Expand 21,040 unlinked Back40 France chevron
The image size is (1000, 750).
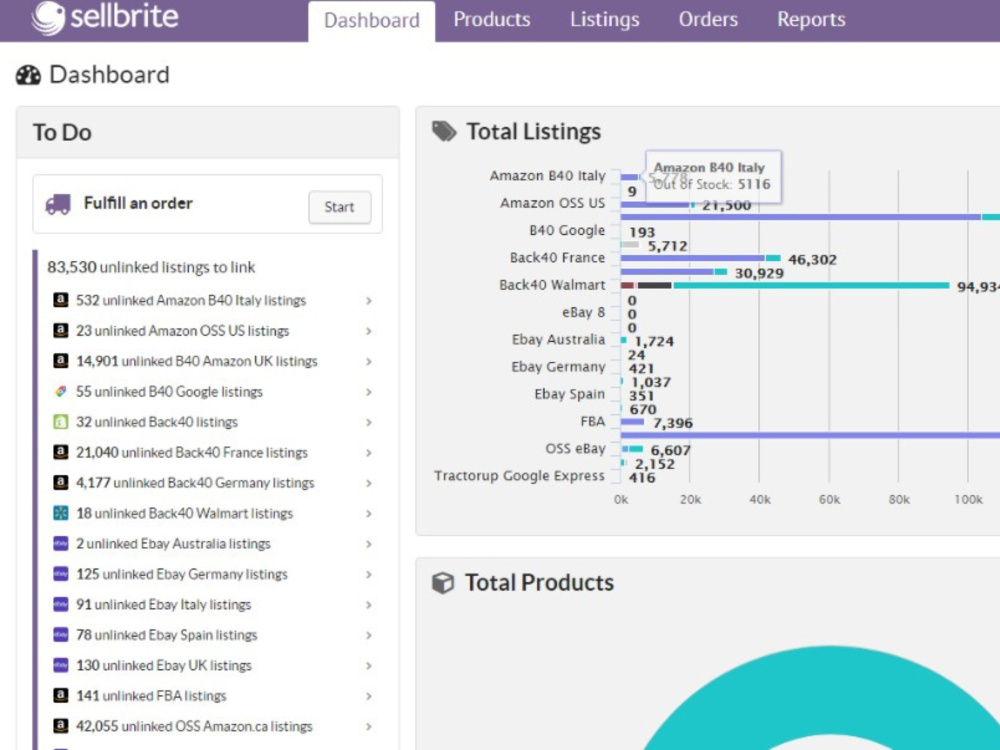click(369, 453)
